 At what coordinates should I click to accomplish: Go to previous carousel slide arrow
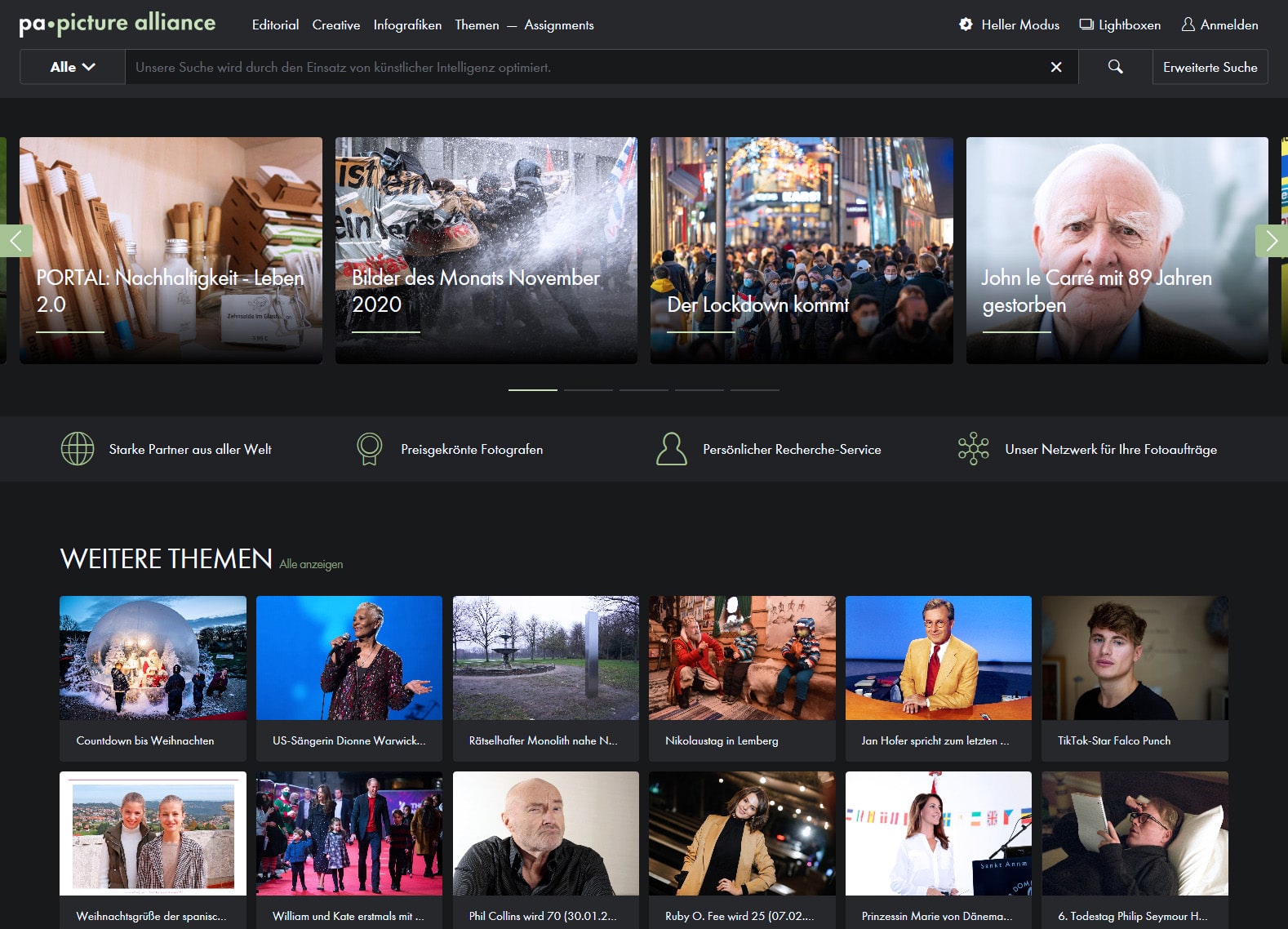tap(16, 241)
